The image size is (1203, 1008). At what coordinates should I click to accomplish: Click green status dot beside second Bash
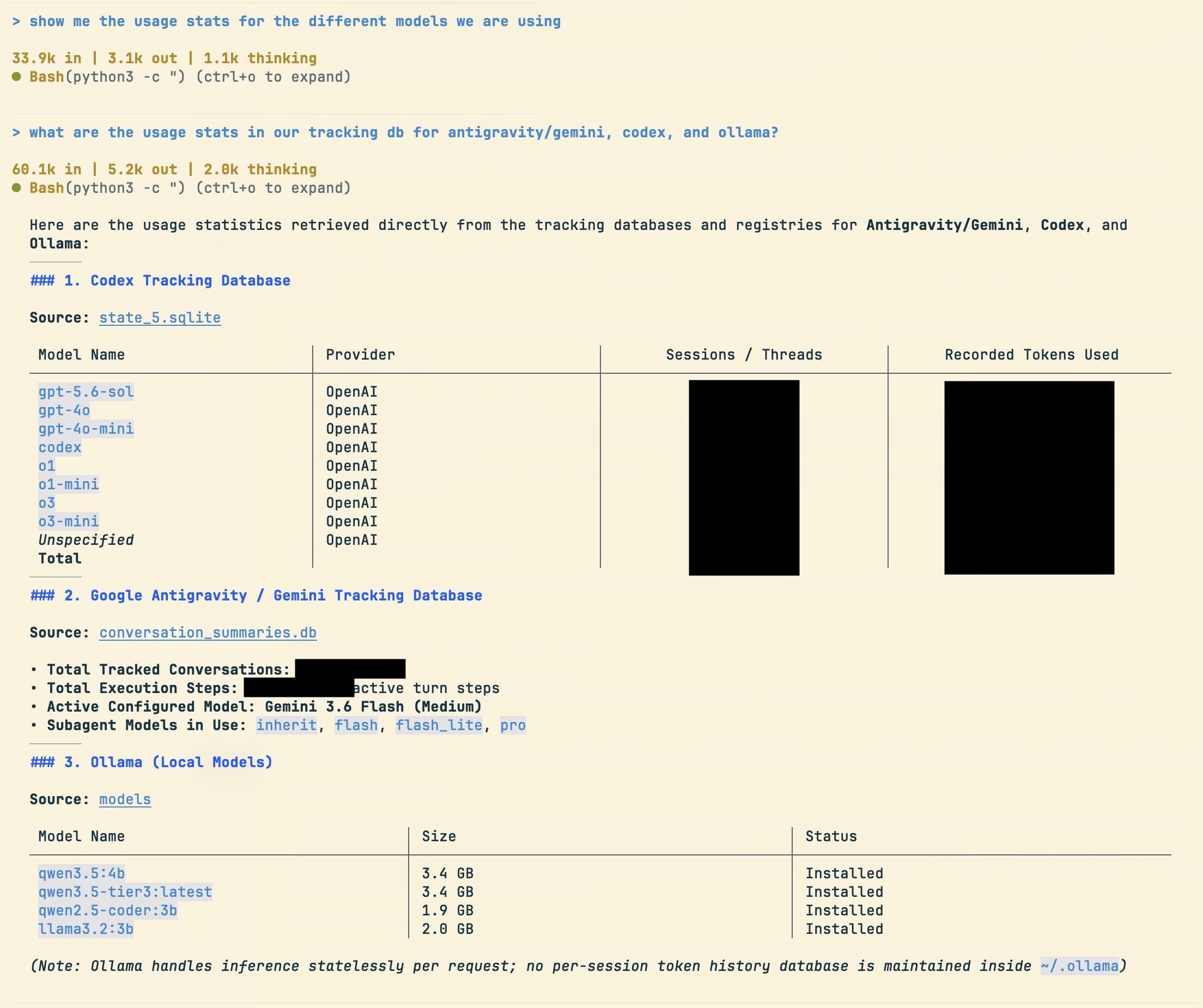pyautogui.click(x=16, y=188)
